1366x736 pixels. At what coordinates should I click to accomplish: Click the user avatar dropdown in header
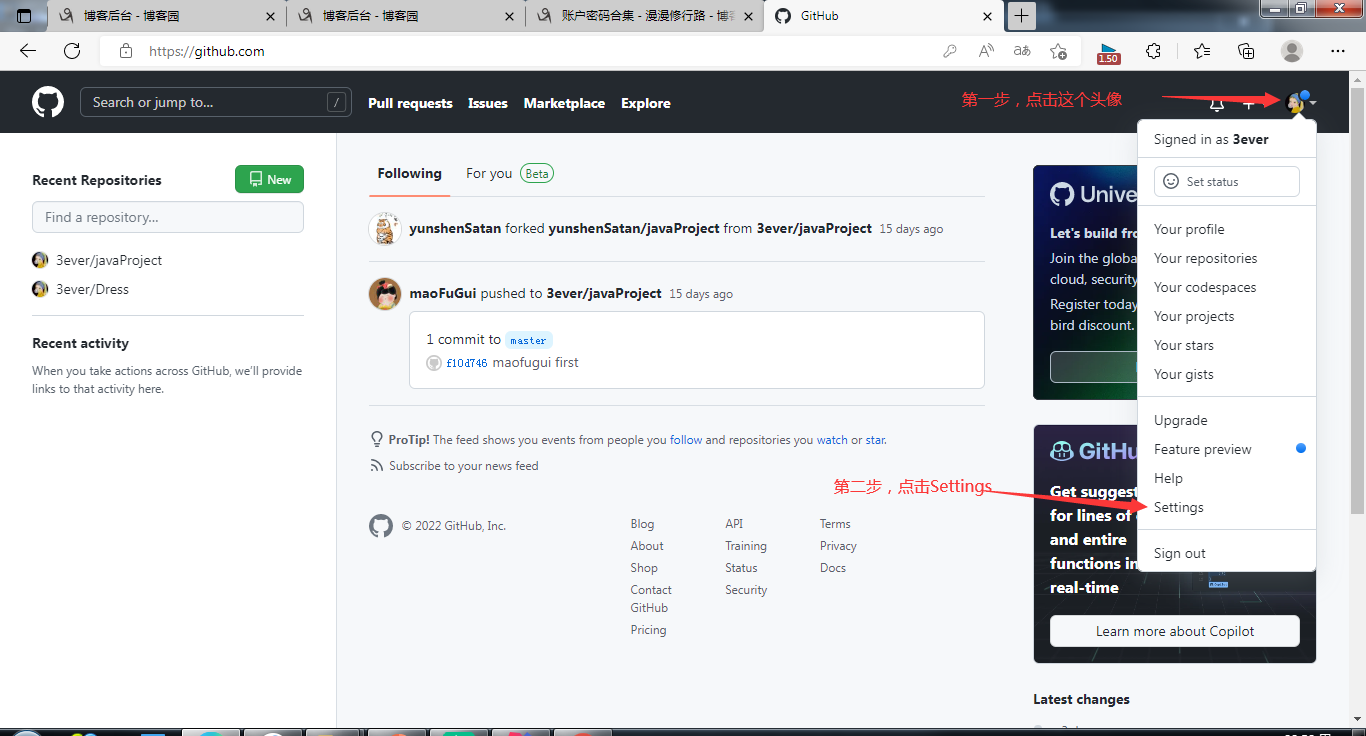(1301, 102)
